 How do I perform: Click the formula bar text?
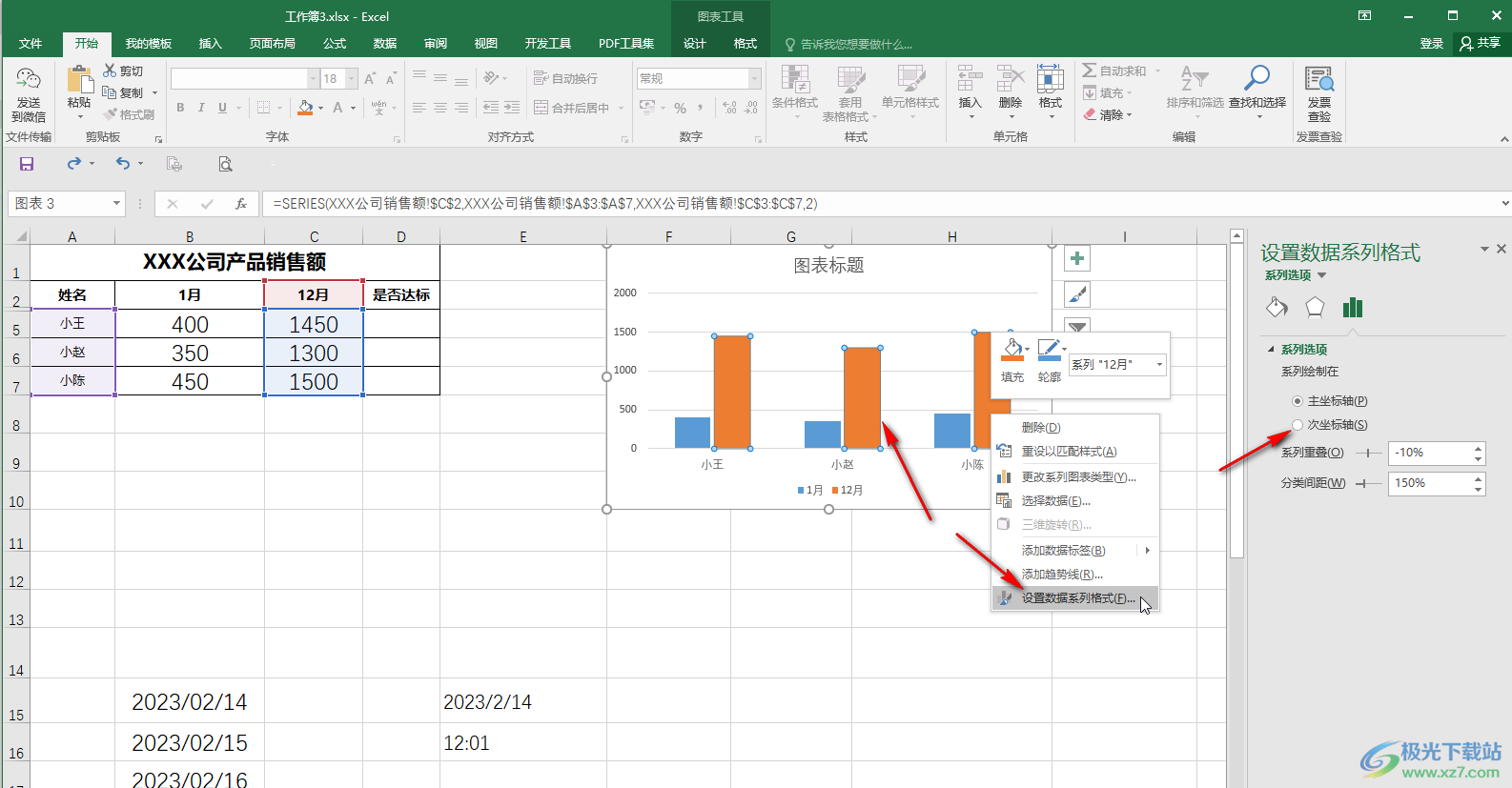[x=545, y=203]
